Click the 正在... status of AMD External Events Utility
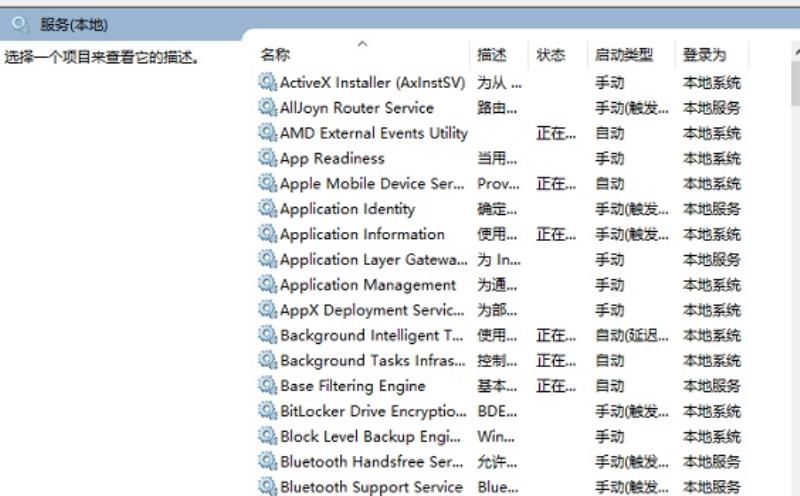Screen dimensions: 800x496 (x=556, y=133)
